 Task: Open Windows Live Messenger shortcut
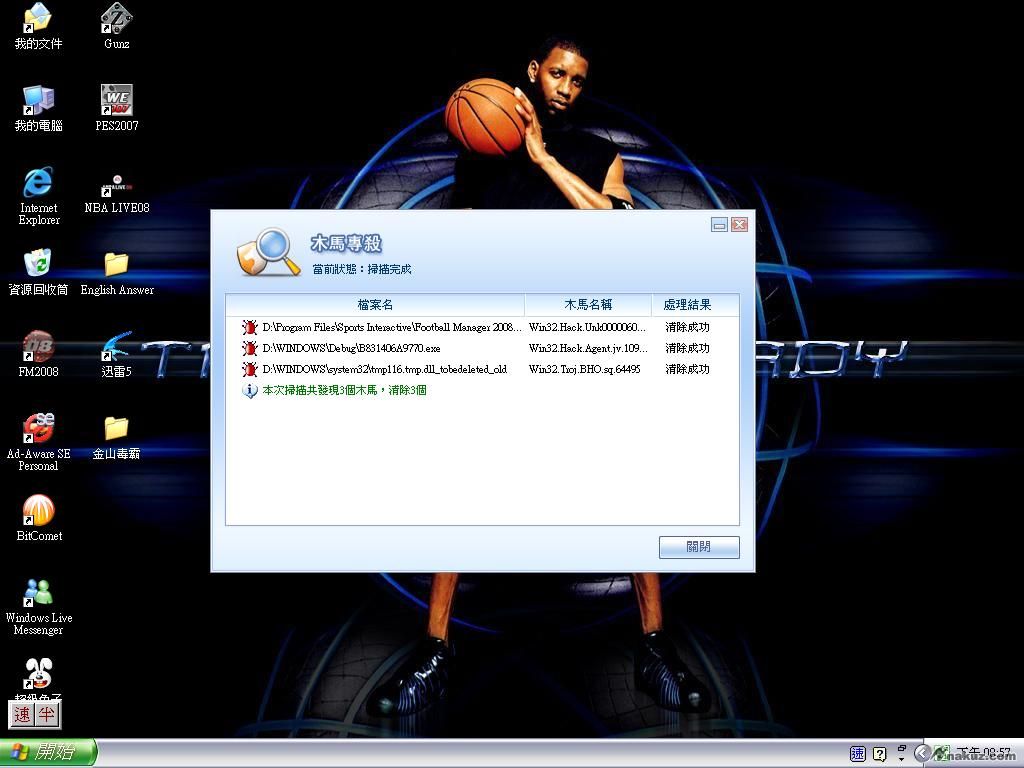click(39, 606)
